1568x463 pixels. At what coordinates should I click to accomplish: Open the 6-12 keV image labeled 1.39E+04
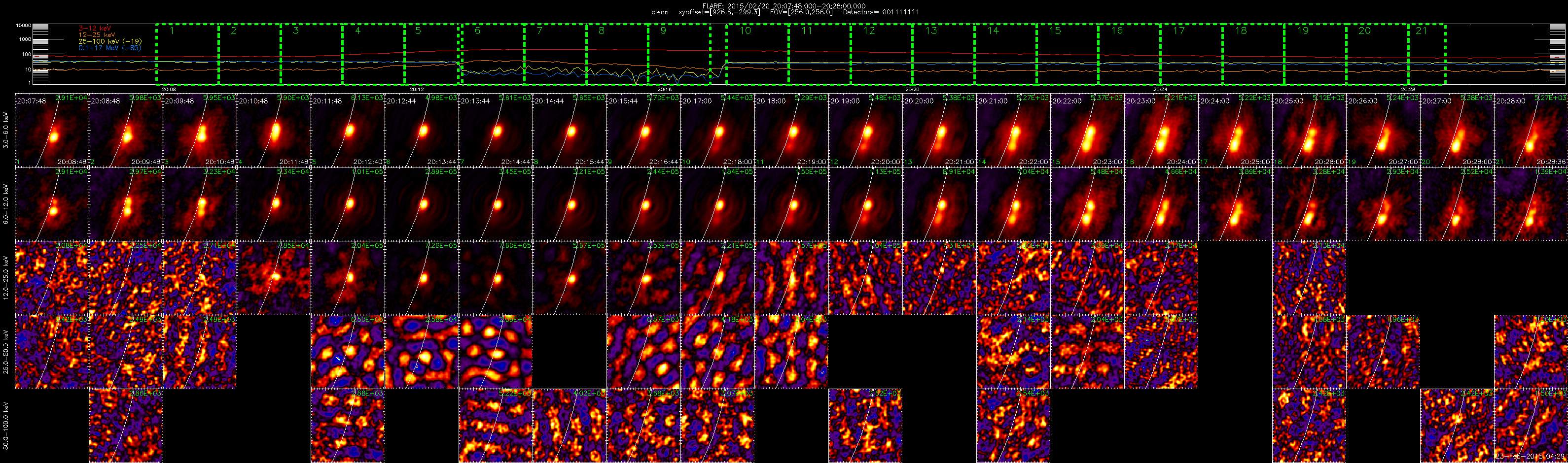coord(1531,204)
